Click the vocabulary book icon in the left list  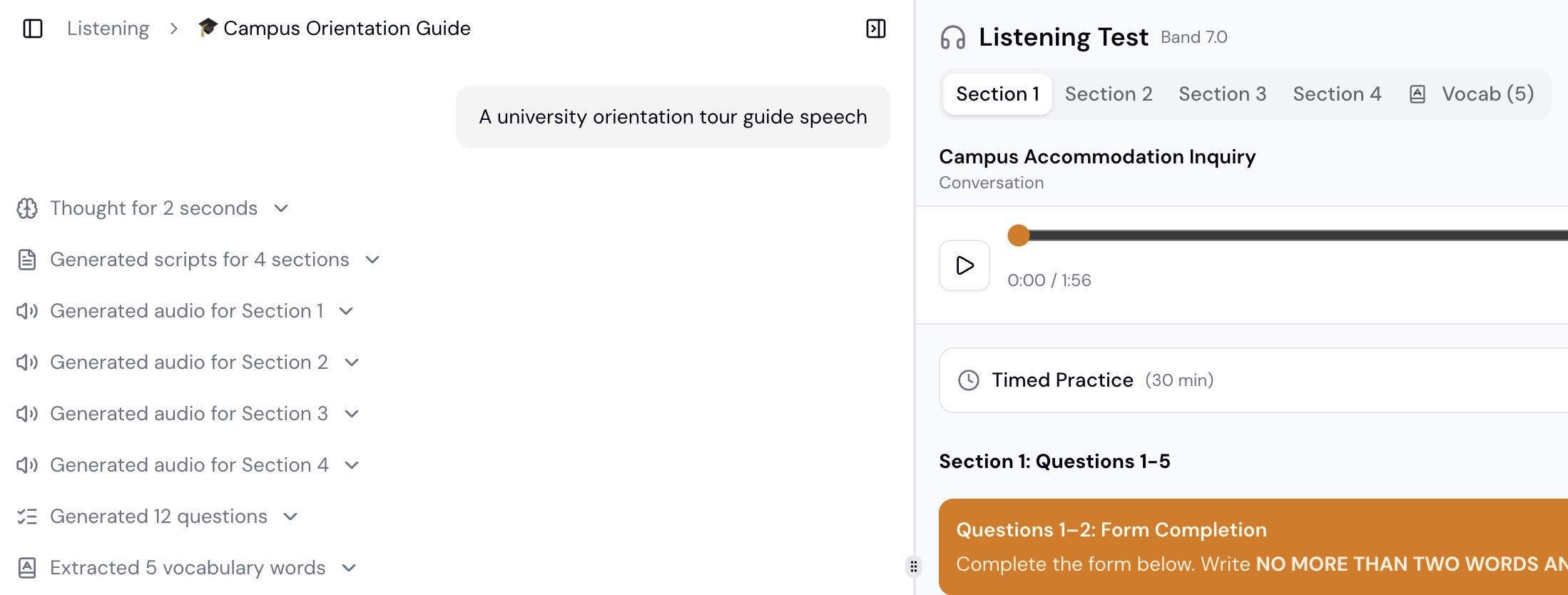27,568
